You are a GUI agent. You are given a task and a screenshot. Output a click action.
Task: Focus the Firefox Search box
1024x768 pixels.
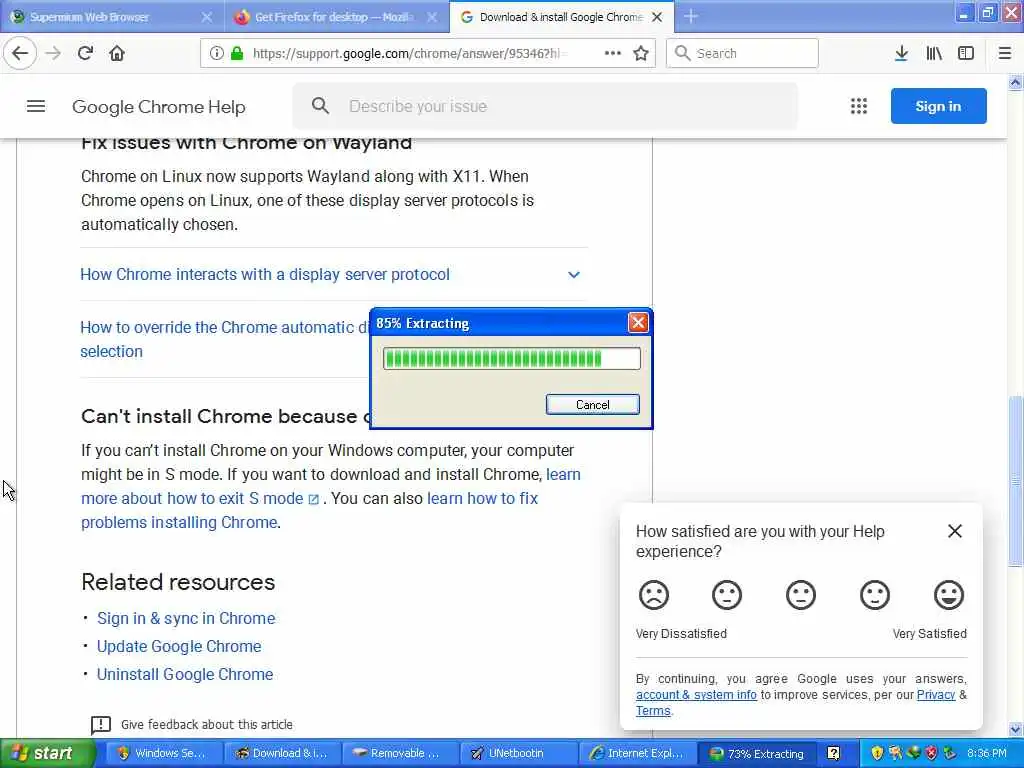(742, 53)
